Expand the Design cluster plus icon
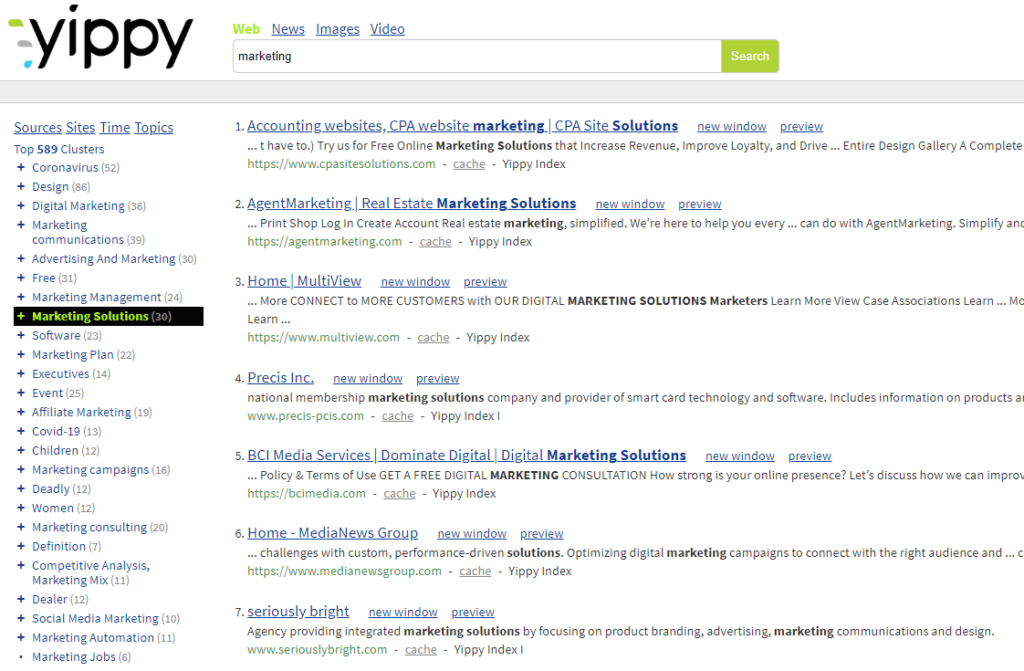This screenshot has width=1024, height=671. click(21, 186)
